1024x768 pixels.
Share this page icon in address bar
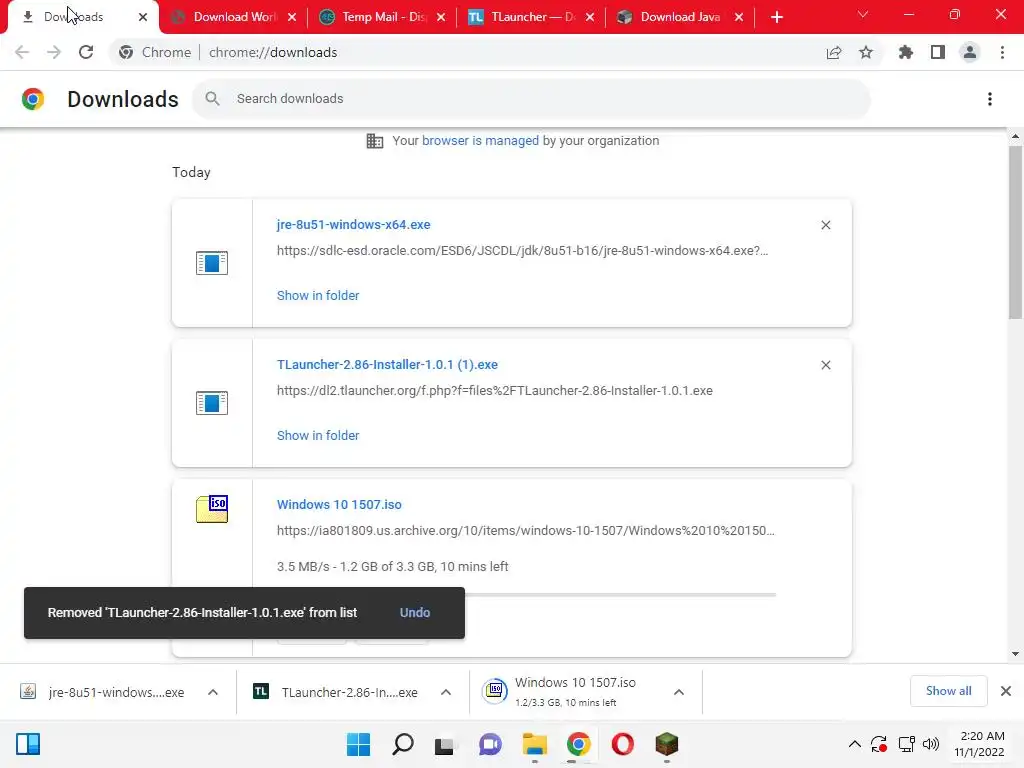[834, 52]
